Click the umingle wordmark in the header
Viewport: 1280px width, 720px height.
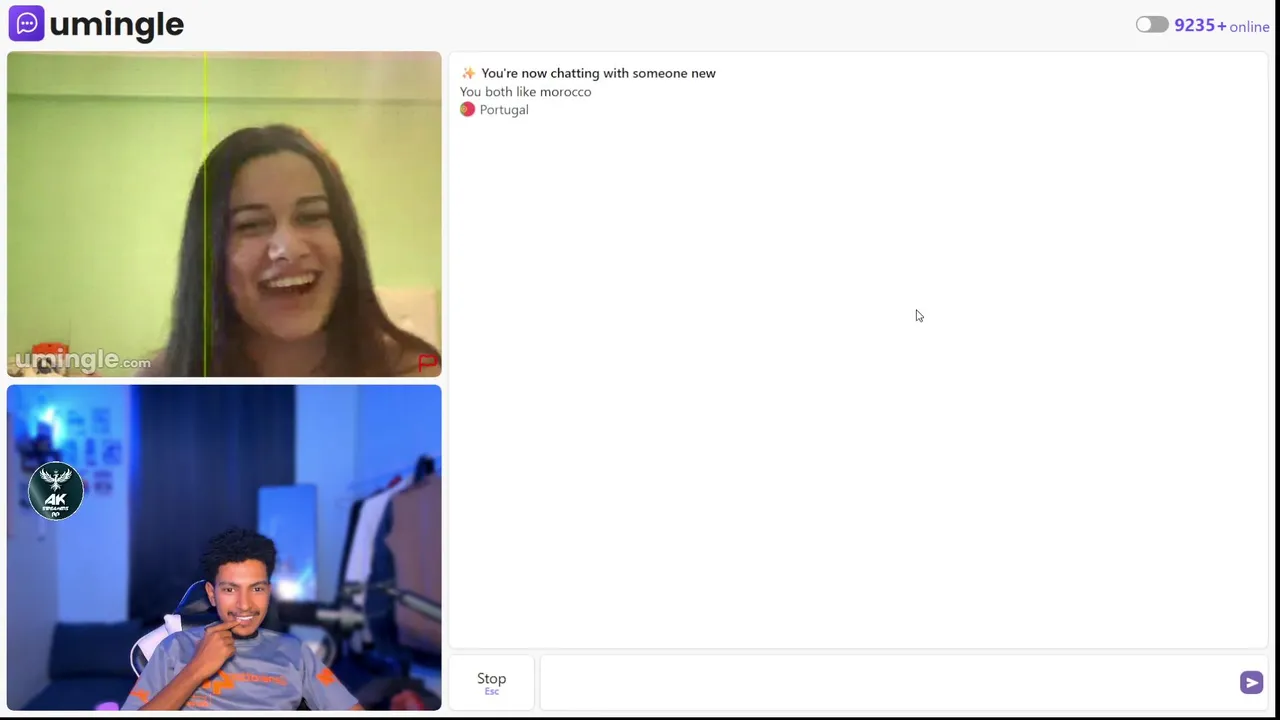[116, 24]
